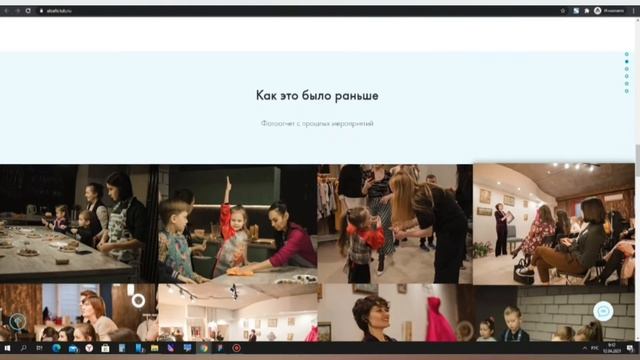The height and width of the screenshot is (360, 640).
Task: Bookmark this page with the star icon
Action: pos(563,11)
